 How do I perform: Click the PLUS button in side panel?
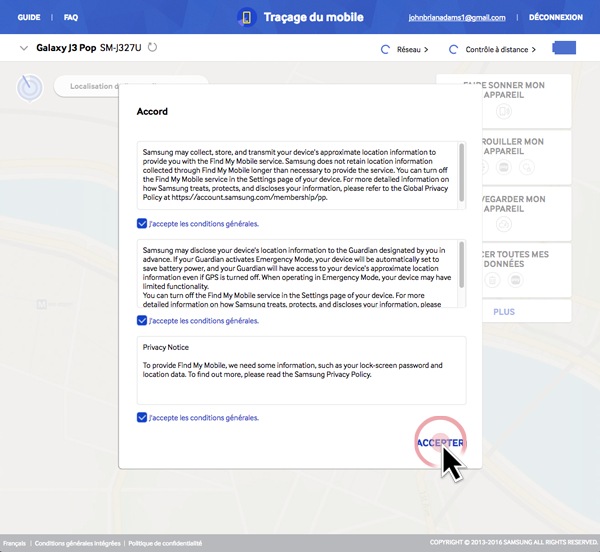[x=504, y=312]
